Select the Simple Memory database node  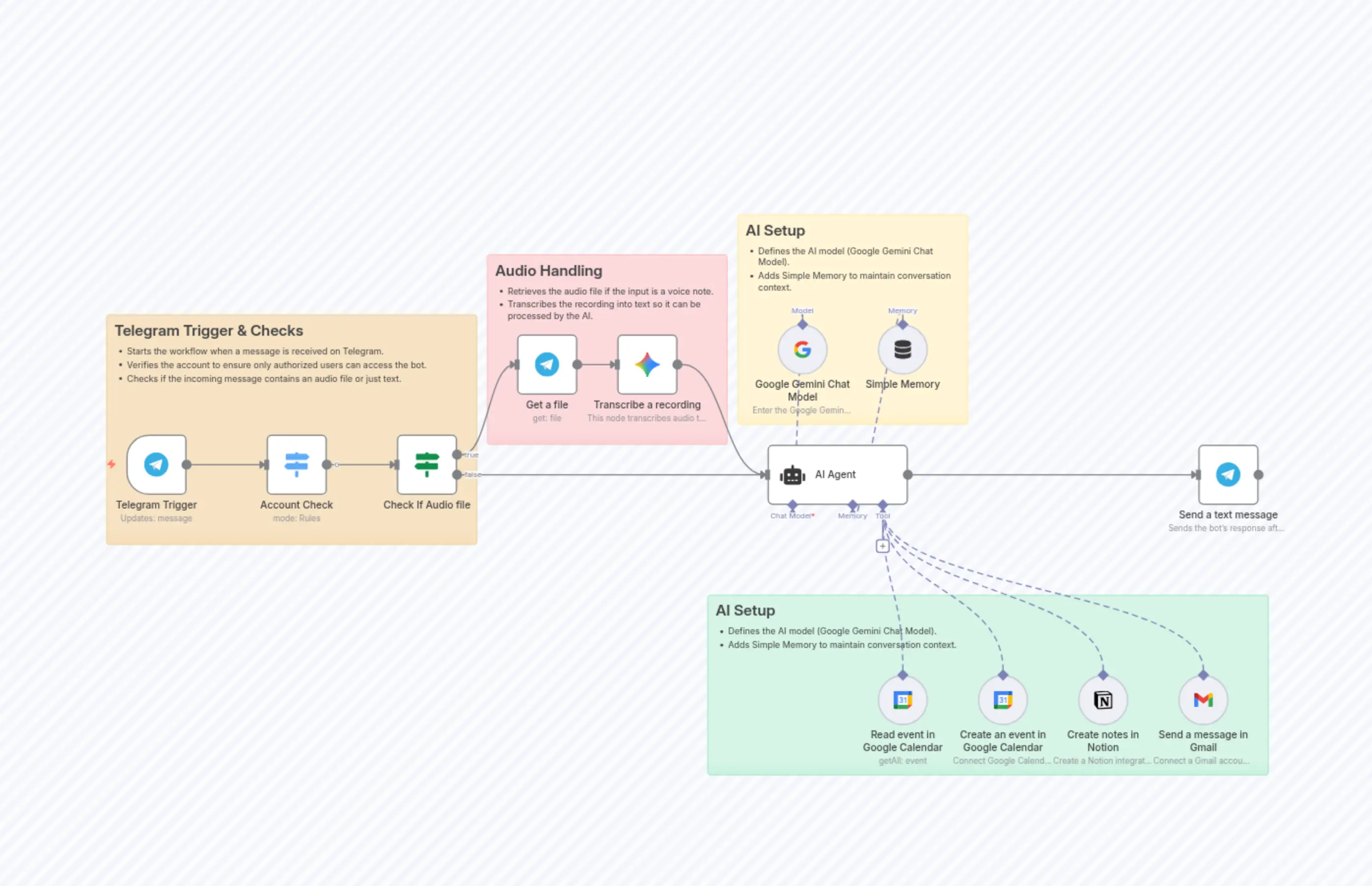coord(903,349)
